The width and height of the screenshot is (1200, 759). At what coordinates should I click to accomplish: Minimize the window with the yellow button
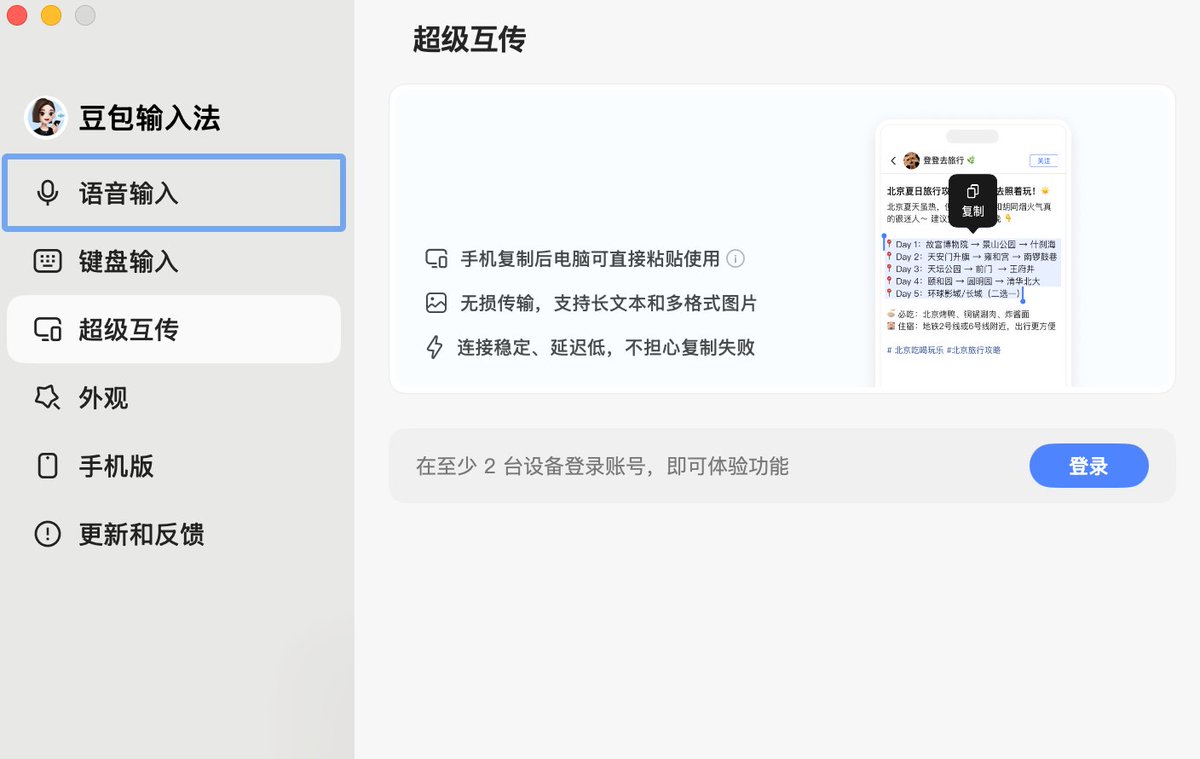(51, 15)
